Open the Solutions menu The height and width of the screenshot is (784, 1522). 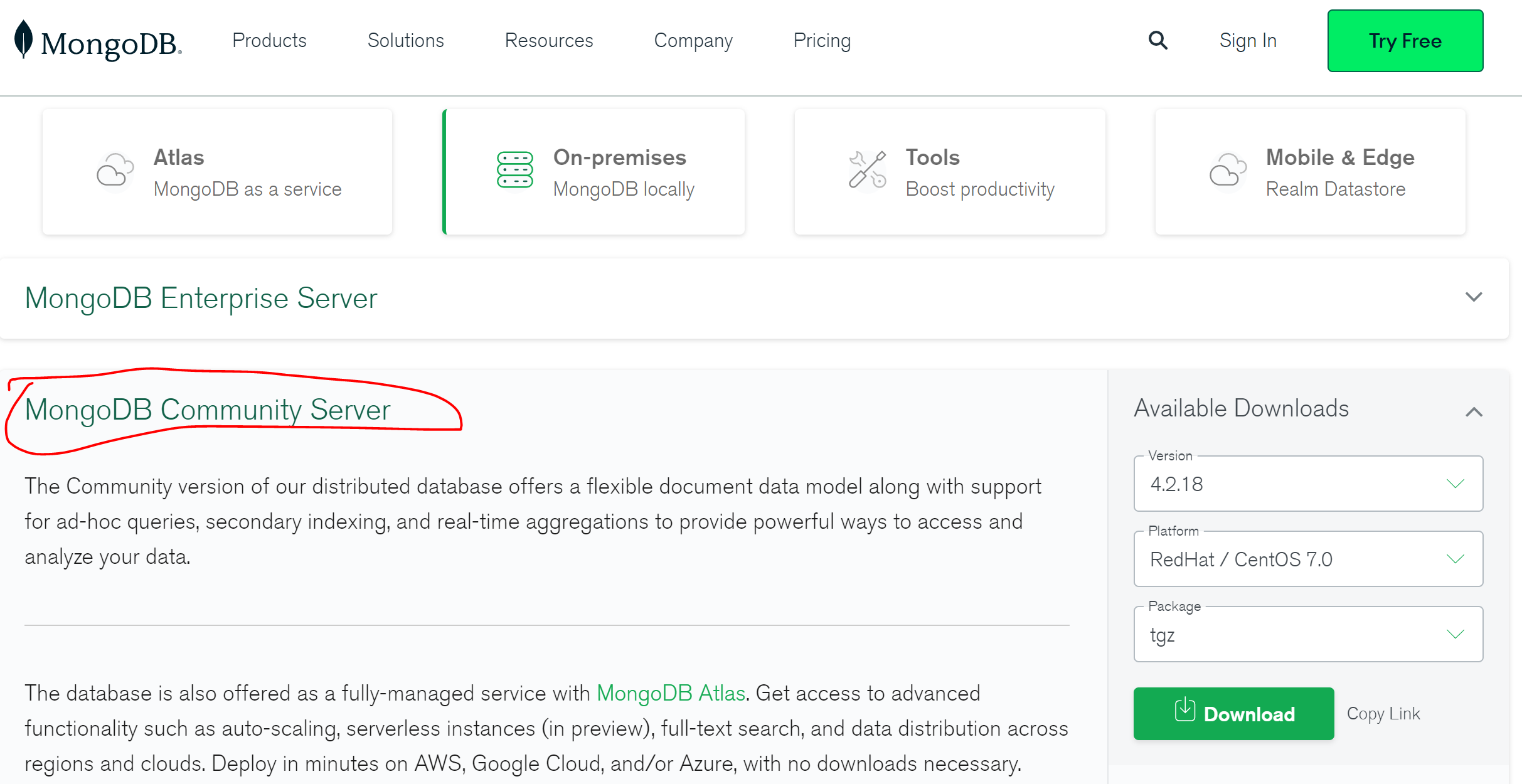pos(405,41)
